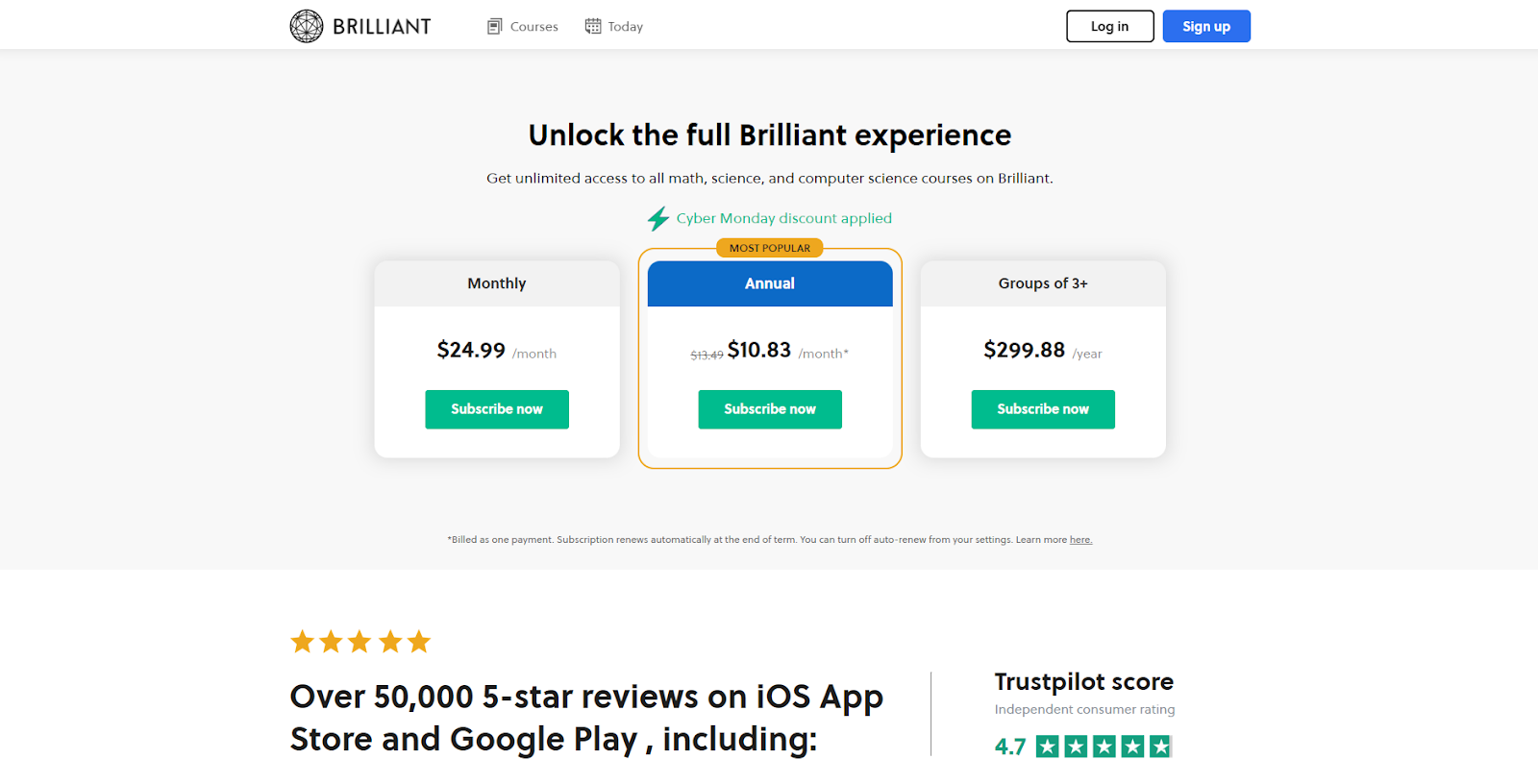Click the 4.7 Trustpilot rating number
The width and height of the screenshot is (1538, 784).
[1010, 747]
